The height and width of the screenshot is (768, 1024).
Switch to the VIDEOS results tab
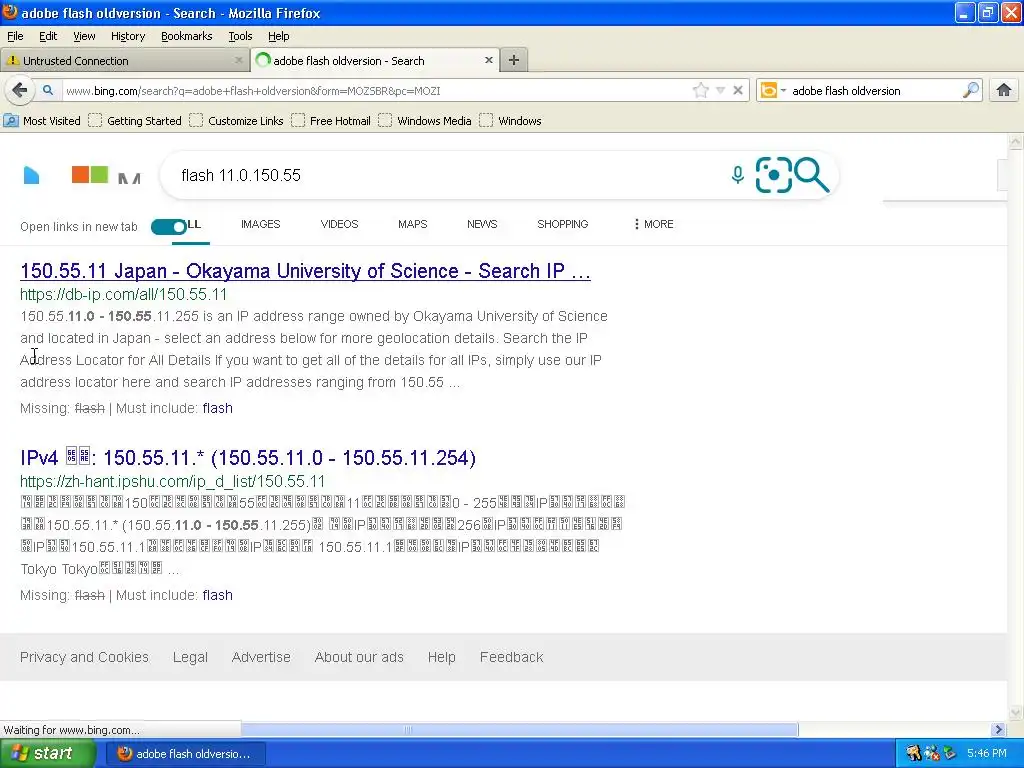point(339,224)
